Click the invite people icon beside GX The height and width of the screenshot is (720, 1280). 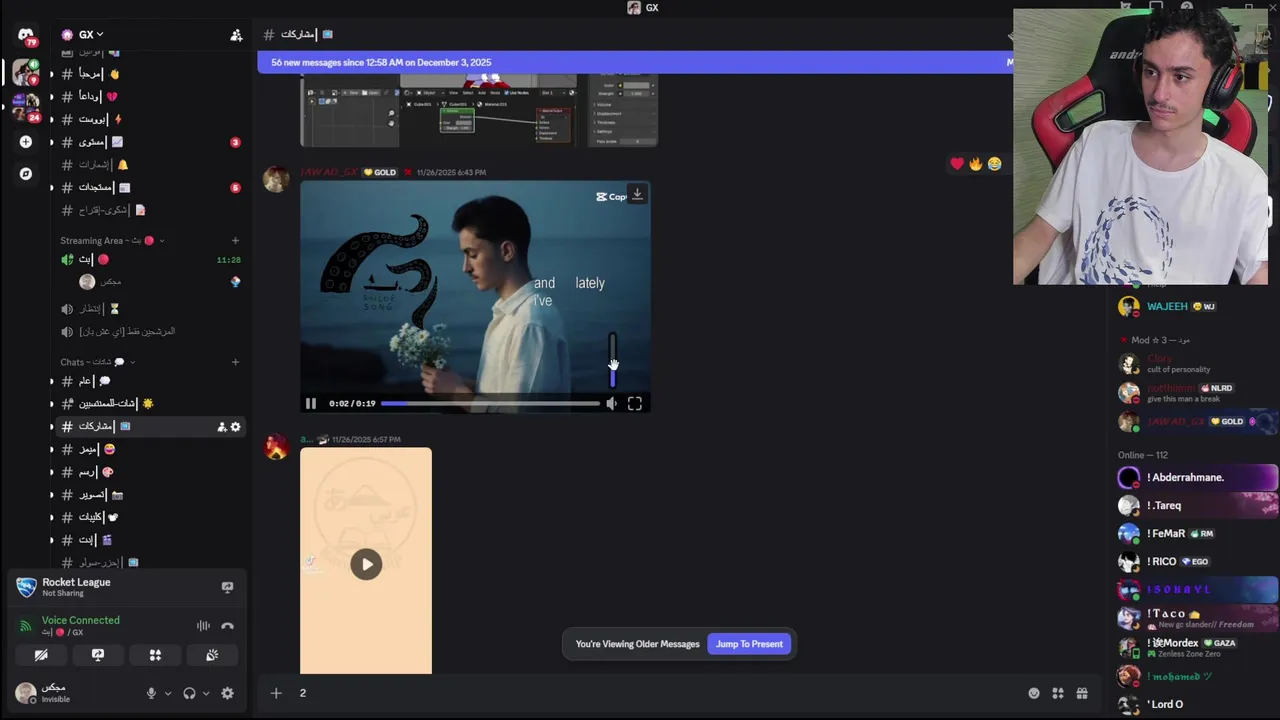(x=236, y=35)
